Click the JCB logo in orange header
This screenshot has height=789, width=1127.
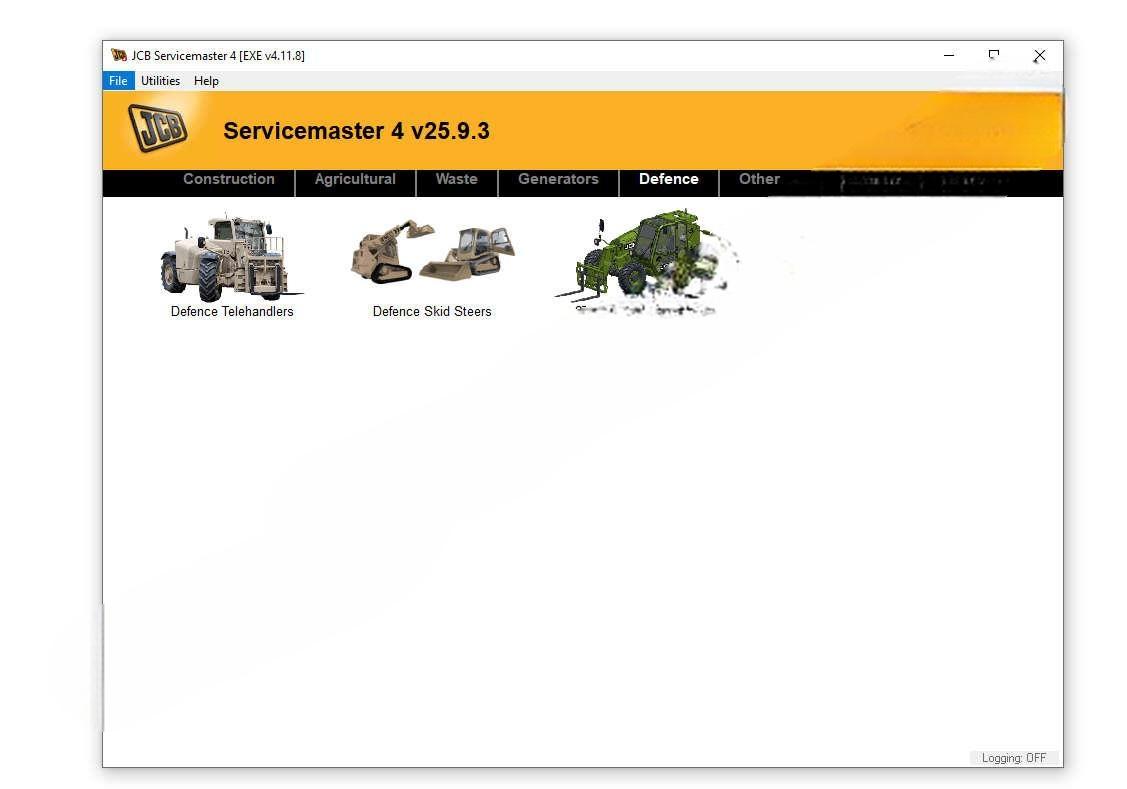coord(158,128)
